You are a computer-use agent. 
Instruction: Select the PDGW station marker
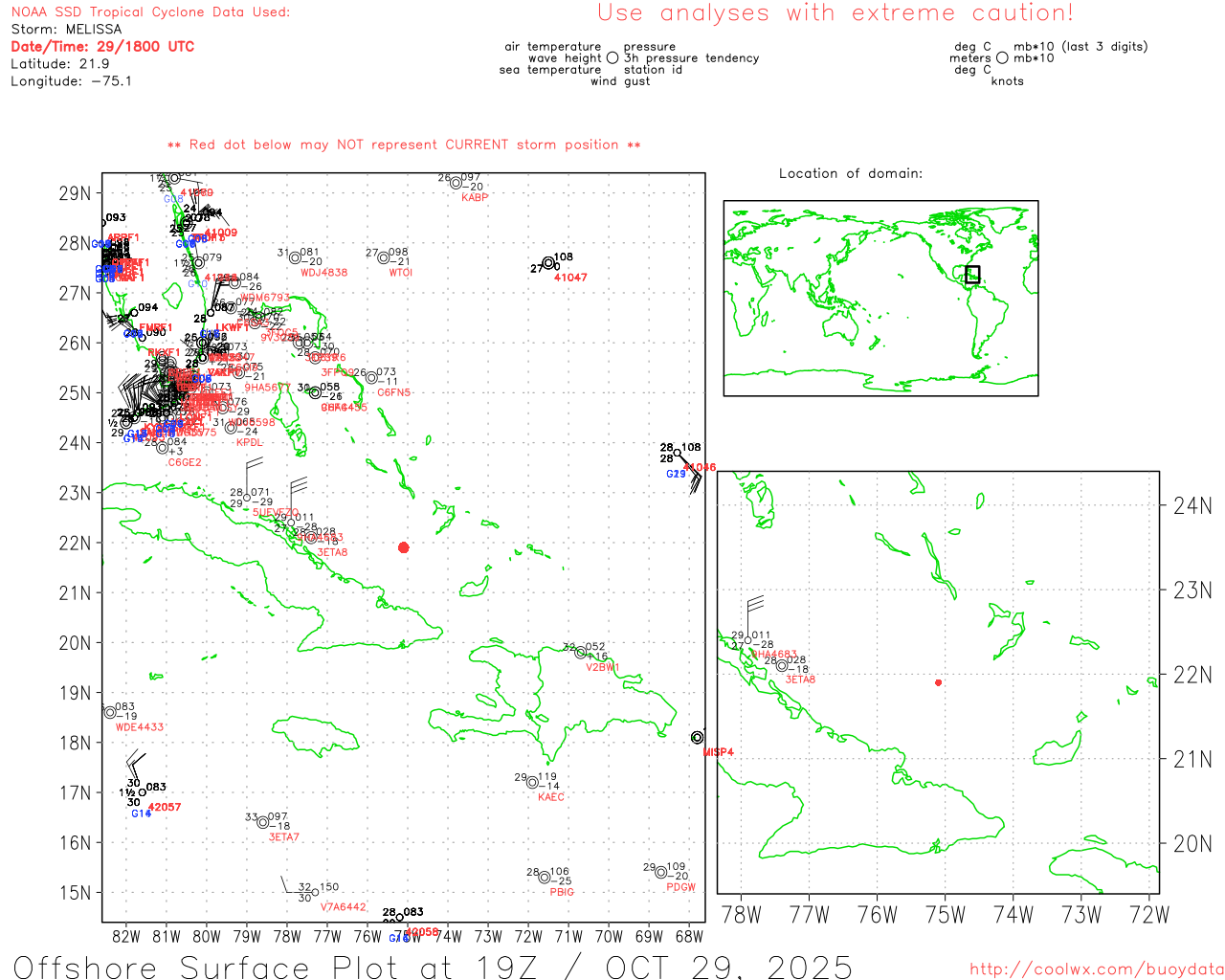[x=660, y=872]
